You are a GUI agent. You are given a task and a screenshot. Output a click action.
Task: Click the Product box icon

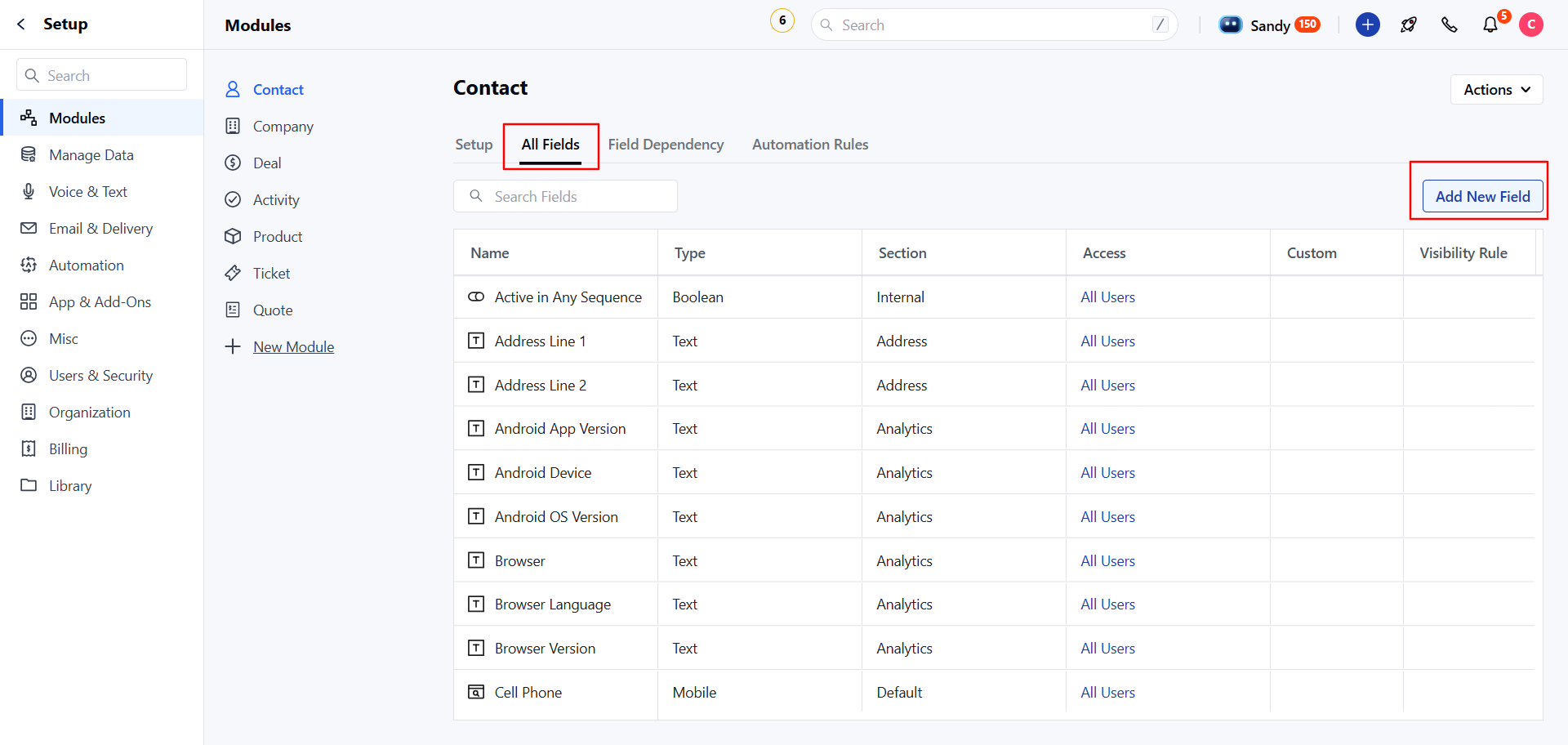[233, 236]
